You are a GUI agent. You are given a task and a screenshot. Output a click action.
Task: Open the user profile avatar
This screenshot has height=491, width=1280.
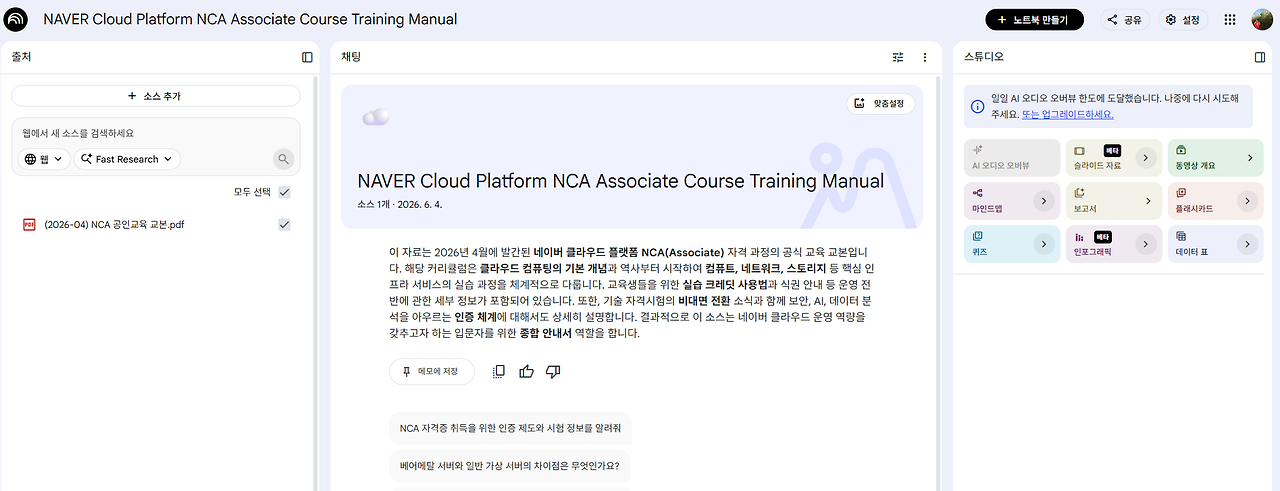coord(1262,19)
